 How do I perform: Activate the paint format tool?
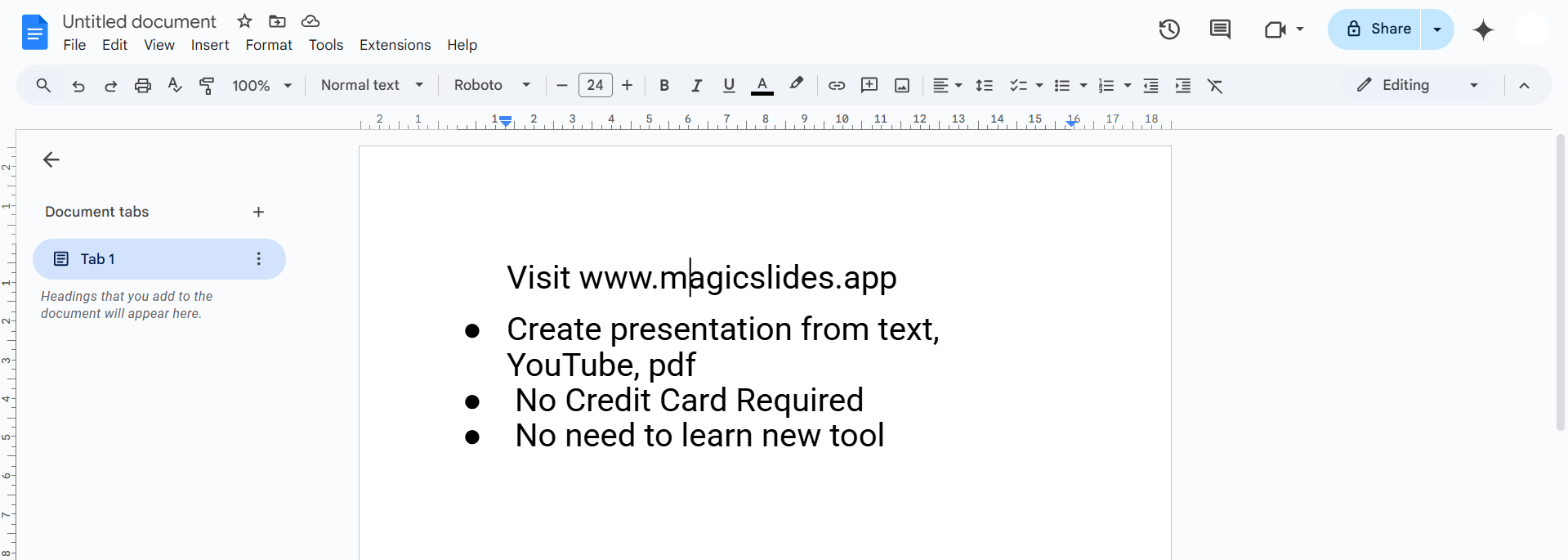[x=207, y=85]
